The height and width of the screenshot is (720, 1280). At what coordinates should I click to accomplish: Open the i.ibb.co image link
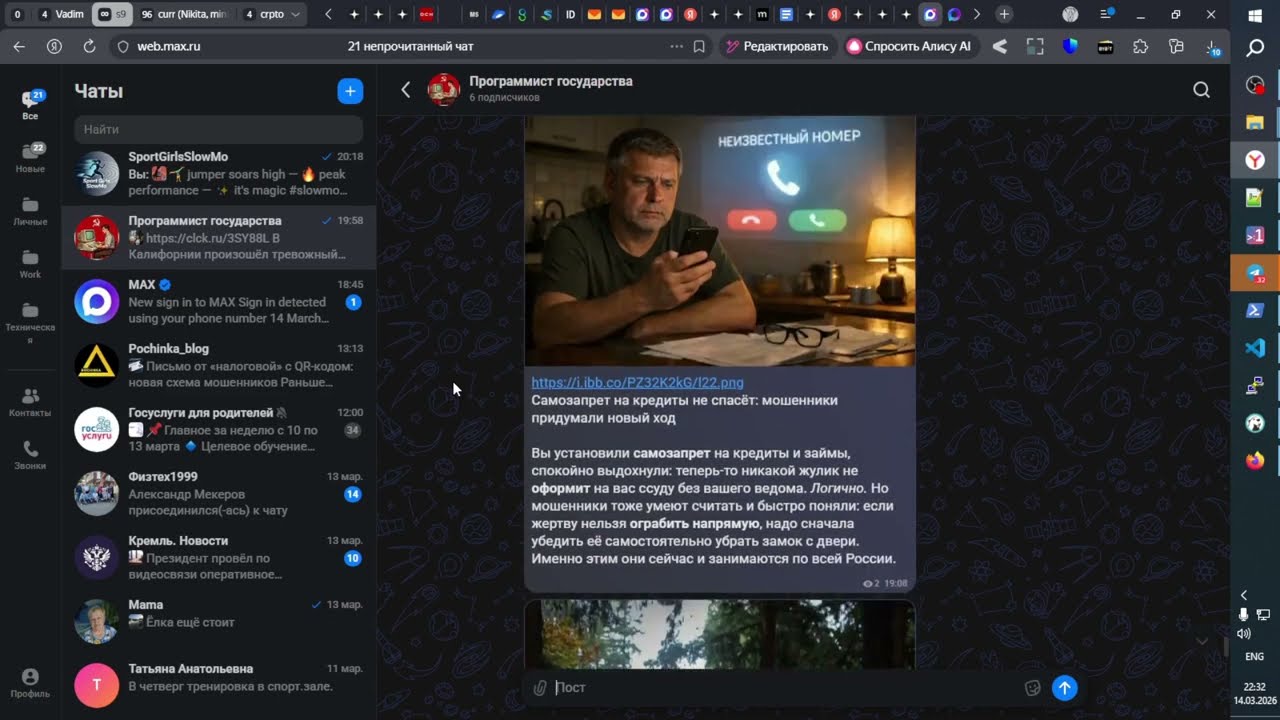click(x=637, y=382)
